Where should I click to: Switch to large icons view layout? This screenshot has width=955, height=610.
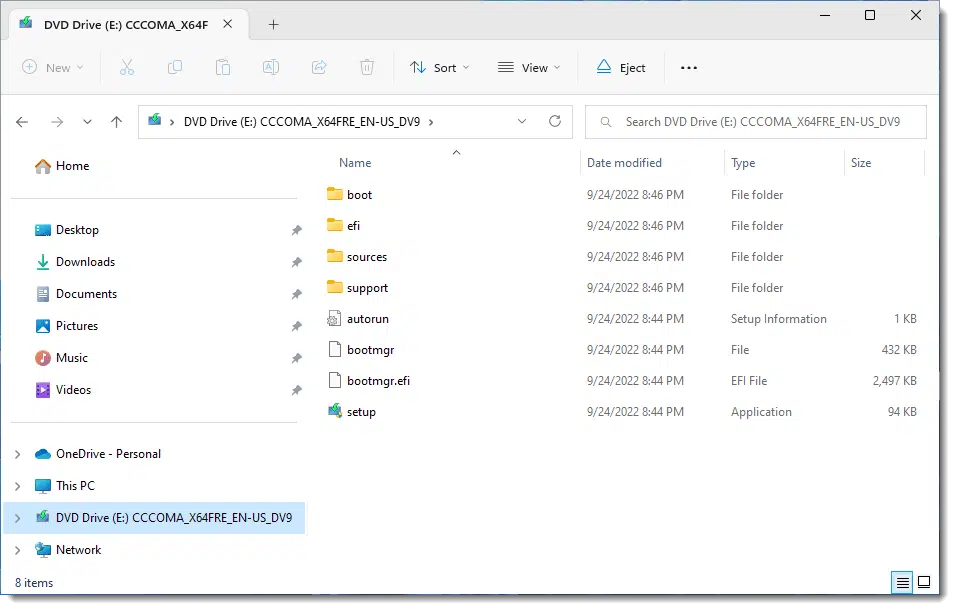tap(924, 583)
